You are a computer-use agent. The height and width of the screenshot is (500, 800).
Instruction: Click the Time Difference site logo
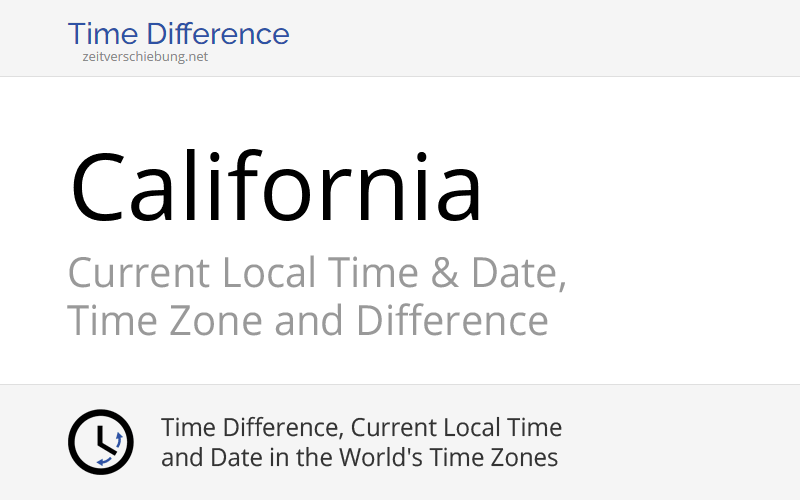point(178,34)
